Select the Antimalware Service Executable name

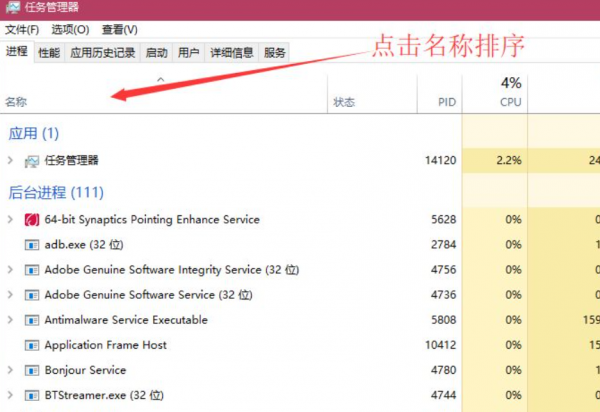pos(126,320)
